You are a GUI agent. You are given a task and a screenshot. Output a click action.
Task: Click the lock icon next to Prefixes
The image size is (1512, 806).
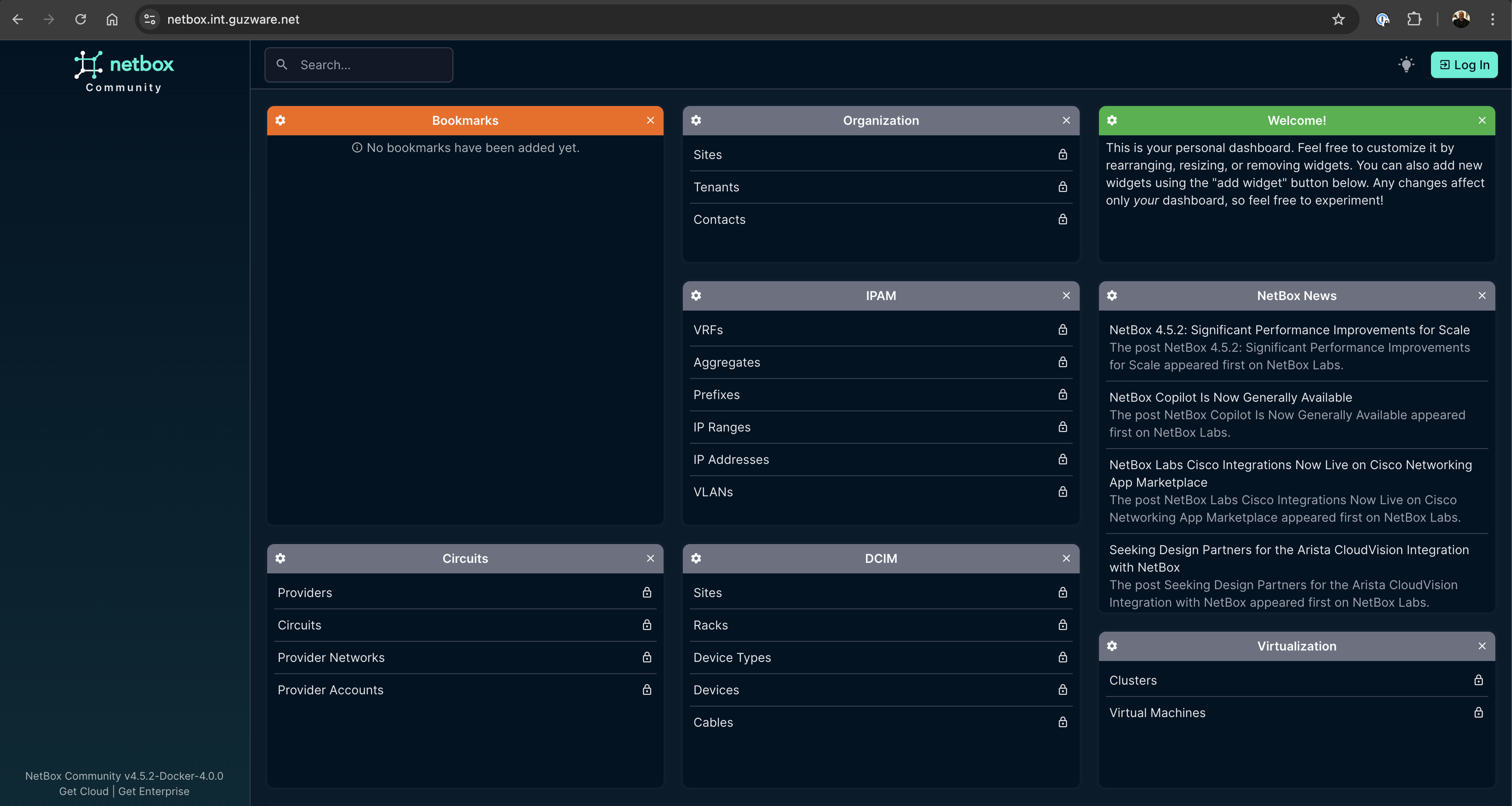pyautogui.click(x=1063, y=395)
